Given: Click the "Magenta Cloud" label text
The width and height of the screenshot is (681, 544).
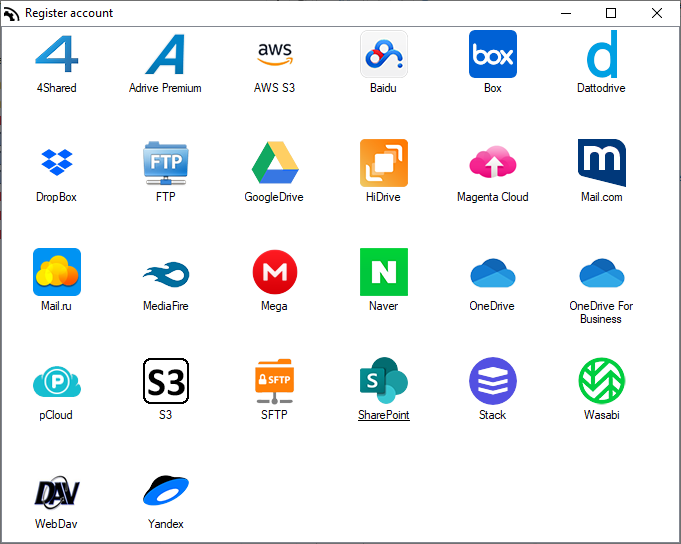Looking at the screenshot, I should pyautogui.click(x=493, y=197).
